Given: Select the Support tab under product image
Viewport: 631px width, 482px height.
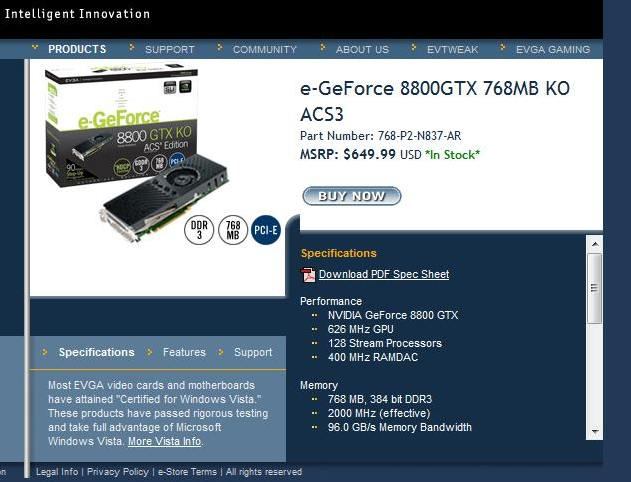Looking at the screenshot, I should point(253,352).
